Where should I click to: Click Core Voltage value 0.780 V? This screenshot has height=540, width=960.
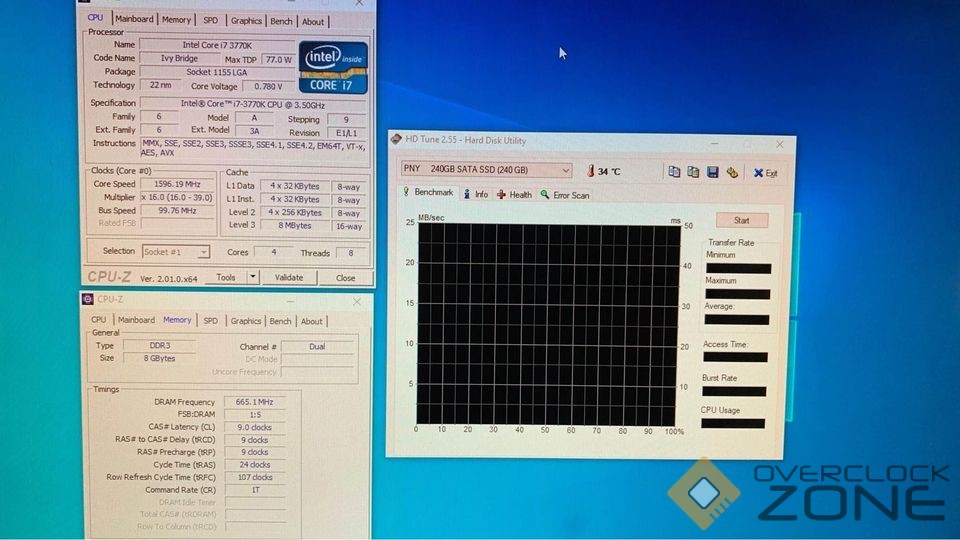tap(268, 86)
